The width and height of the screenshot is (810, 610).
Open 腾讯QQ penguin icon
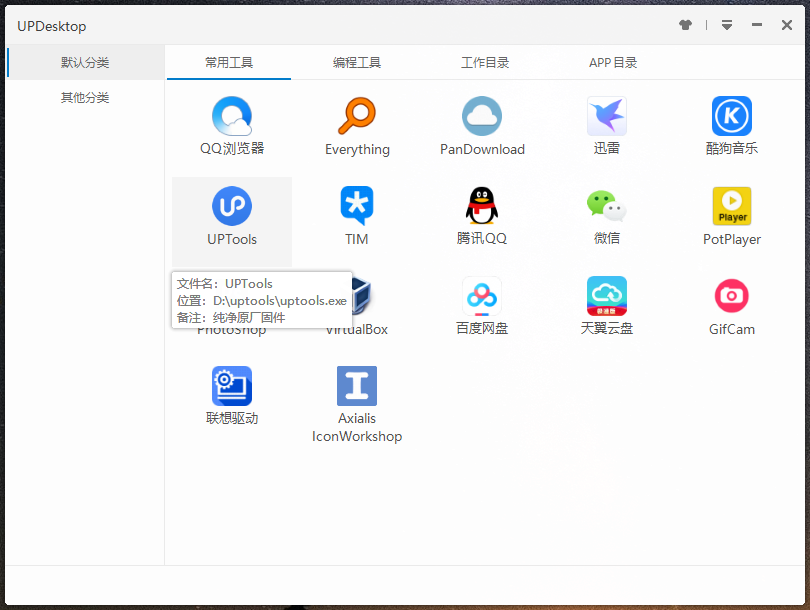point(482,207)
